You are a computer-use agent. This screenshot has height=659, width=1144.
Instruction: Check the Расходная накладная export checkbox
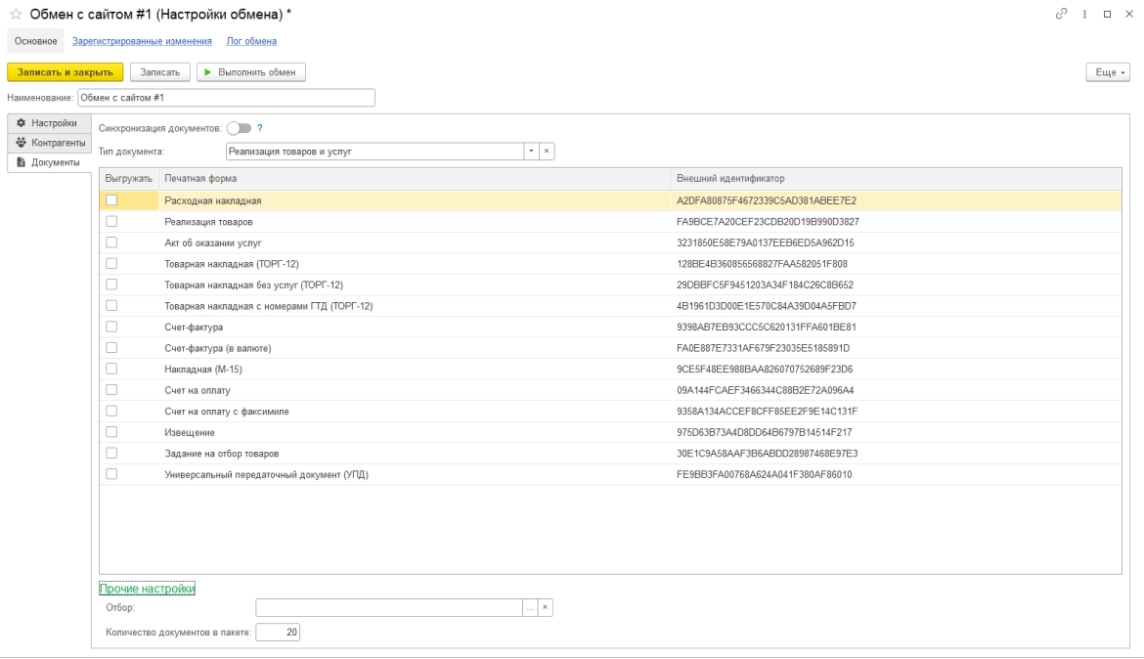[x=112, y=200]
